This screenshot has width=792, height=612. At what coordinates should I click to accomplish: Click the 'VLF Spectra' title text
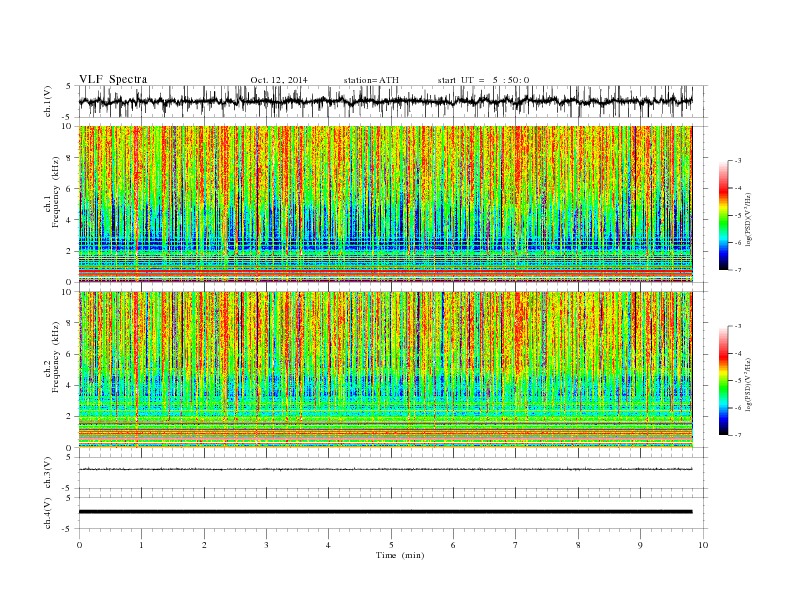tap(113, 79)
